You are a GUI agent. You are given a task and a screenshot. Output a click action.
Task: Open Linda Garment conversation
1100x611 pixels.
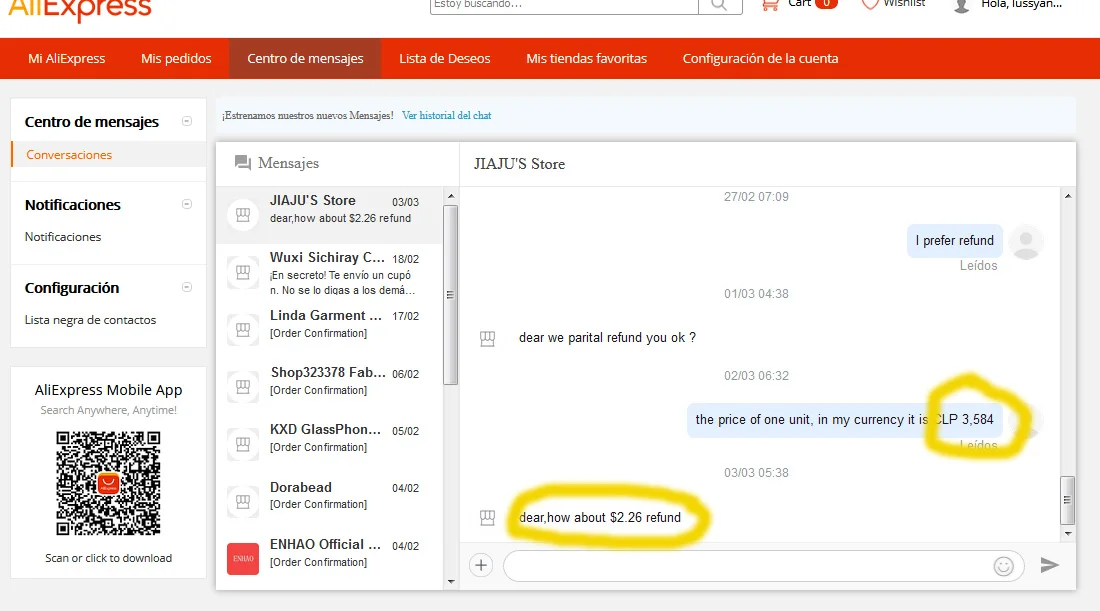(330, 330)
